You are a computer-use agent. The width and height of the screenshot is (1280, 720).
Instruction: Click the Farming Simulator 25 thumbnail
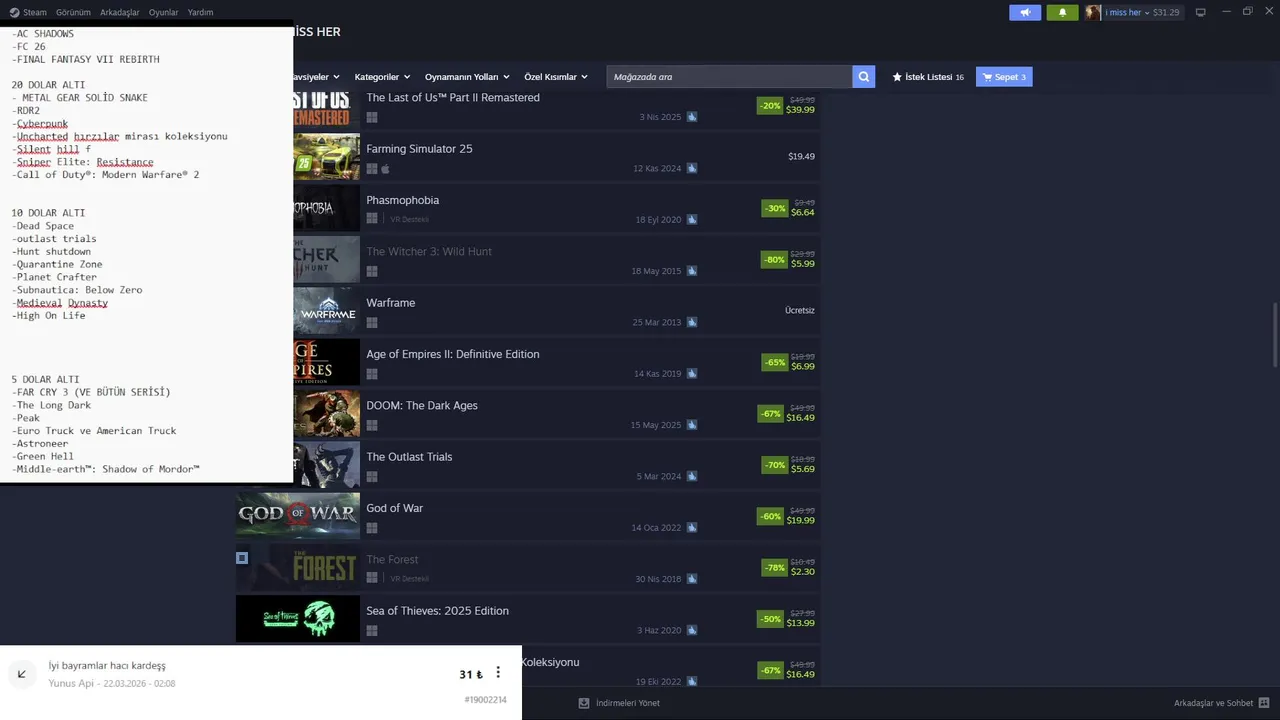tap(326, 157)
